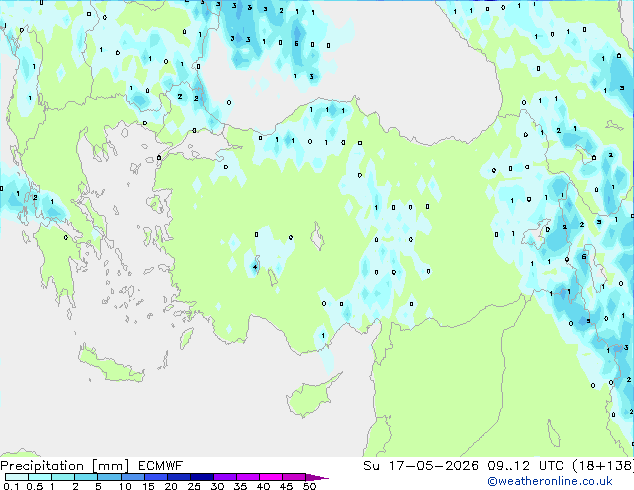The image size is (634, 490).
Task: Click the 35–40 mm magenta legend swatch
Action: pyautogui.click(x=247, y=477)
